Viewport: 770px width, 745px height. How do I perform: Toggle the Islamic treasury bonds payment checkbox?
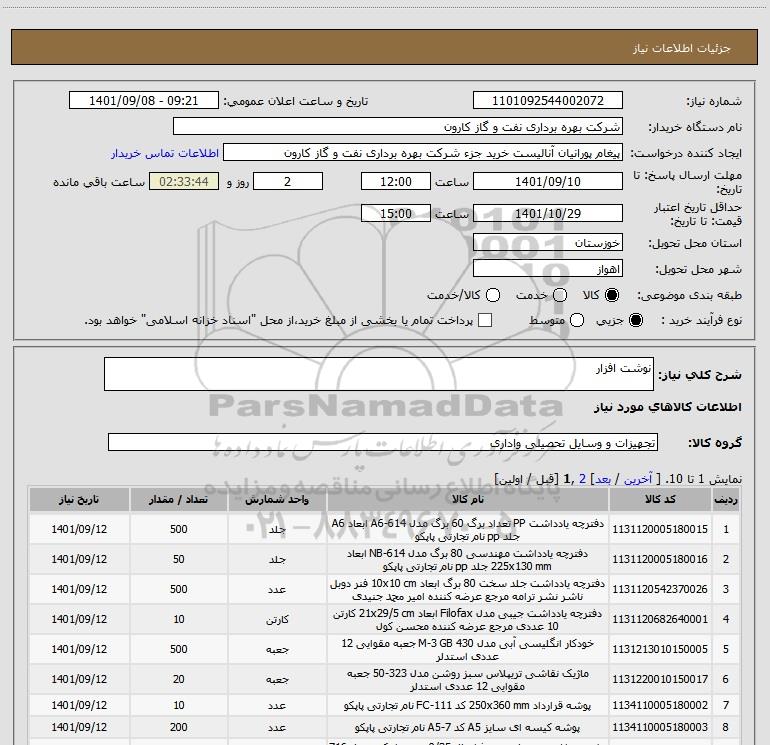tap(485, 320)
